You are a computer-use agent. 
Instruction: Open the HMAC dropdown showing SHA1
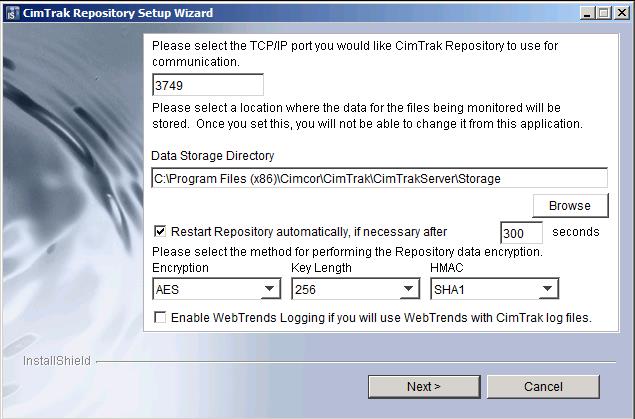tap(547, 290)
